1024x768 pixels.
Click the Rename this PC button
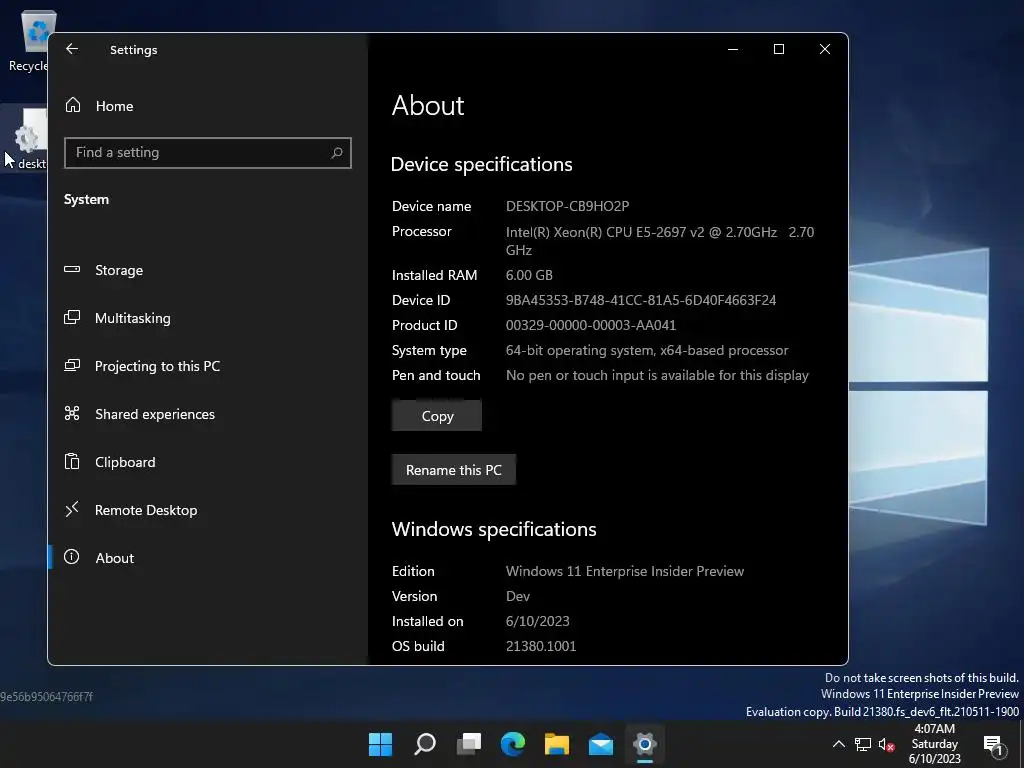pyautogui.click(x=454, y=470)
